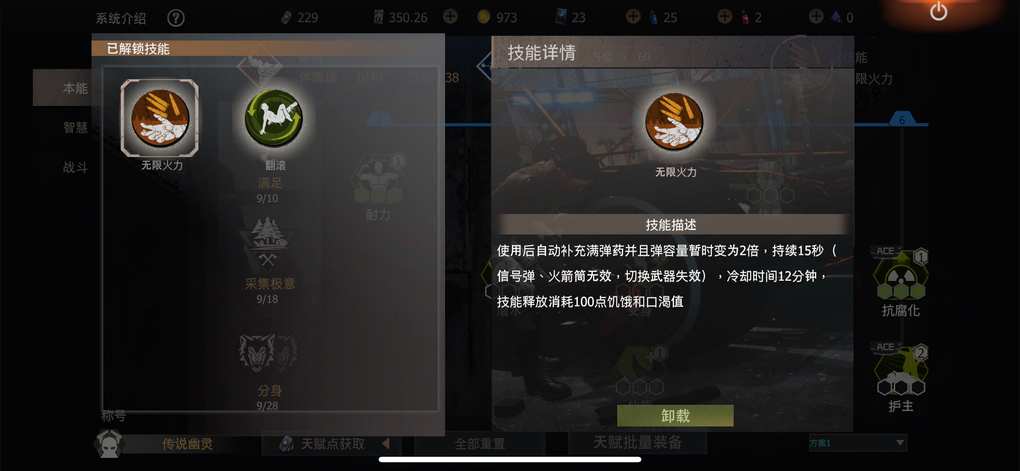Screen dimensions: 1020x471
Task: Click the 全部重置 reset all button
Action: pyautogui.click(x=479, y=444)
